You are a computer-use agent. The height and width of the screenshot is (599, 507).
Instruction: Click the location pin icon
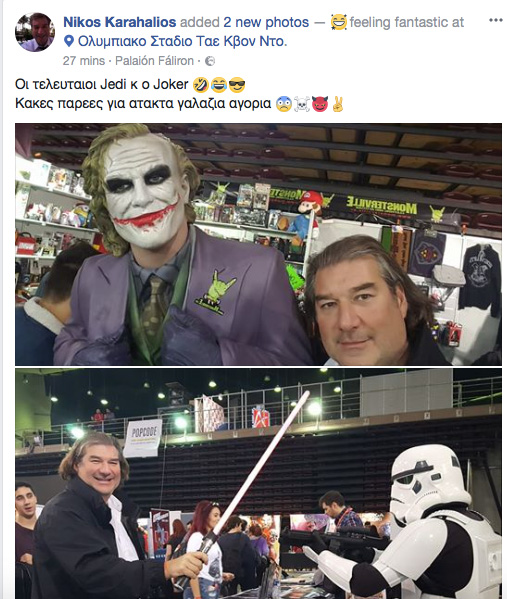[69, 41]
